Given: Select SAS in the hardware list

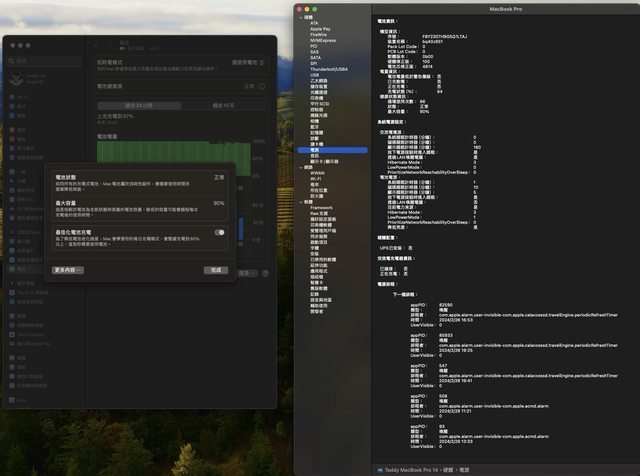Looking at the screenshot, I should [x=314, y=52].
